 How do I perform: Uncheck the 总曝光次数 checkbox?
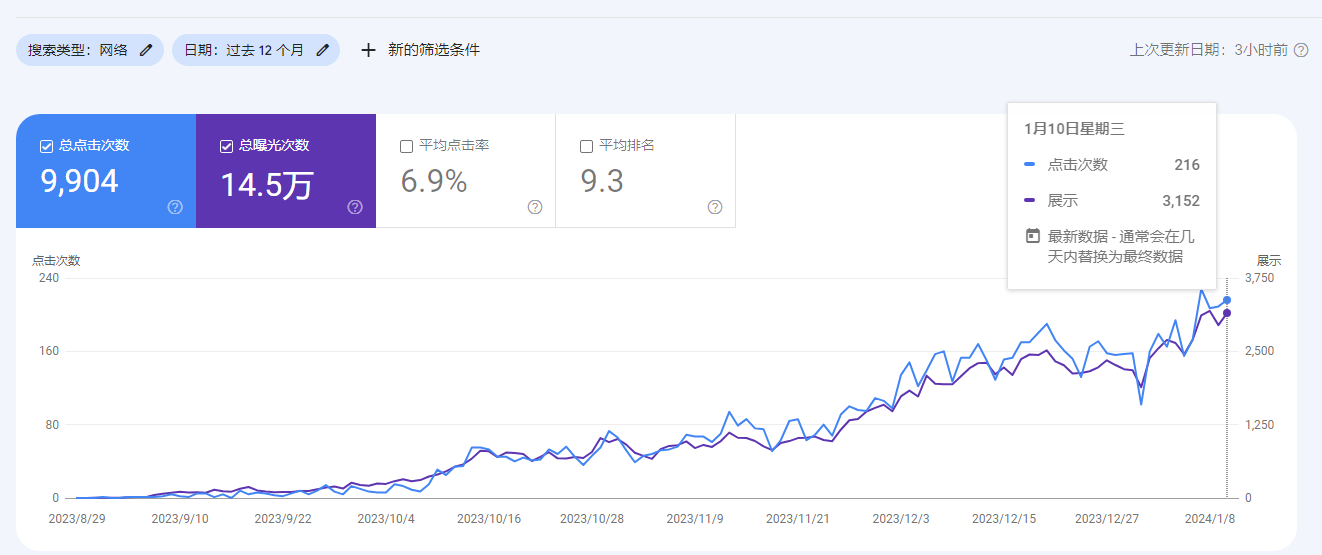[x=226, y=146]
